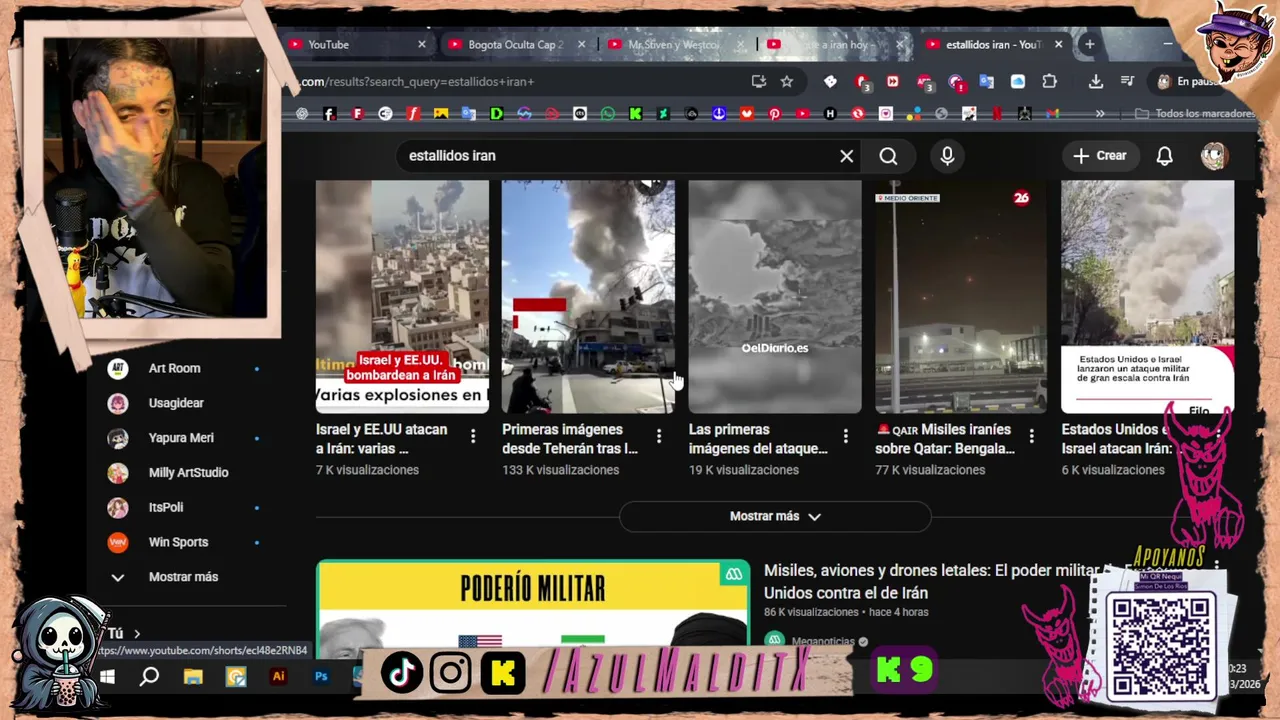Image resolution: width=1280 pixels, height=720 pixels.
Task: Close the Bogota Oculta Cap 2 tab
Action: click(583, 44)
